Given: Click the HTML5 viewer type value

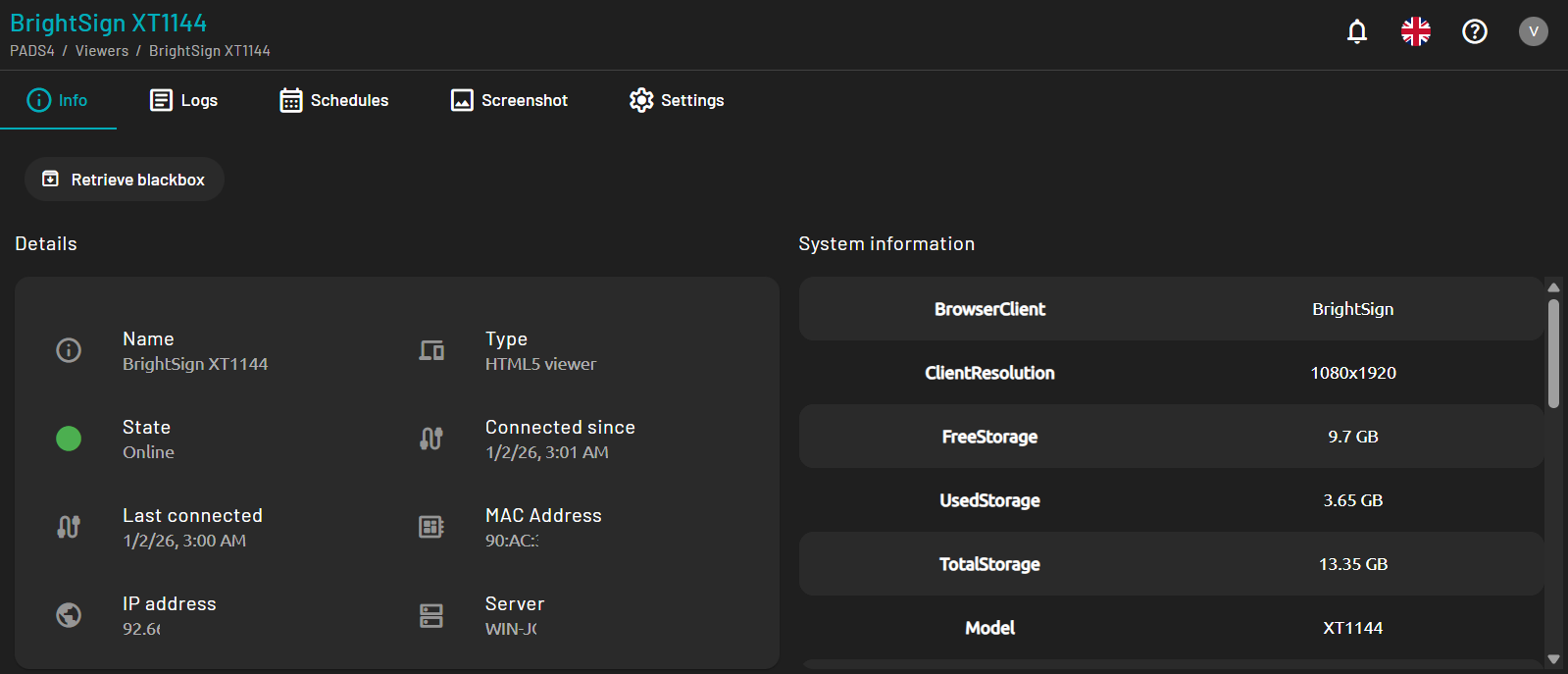Looking at the screenshot, I should click(541, 364).
